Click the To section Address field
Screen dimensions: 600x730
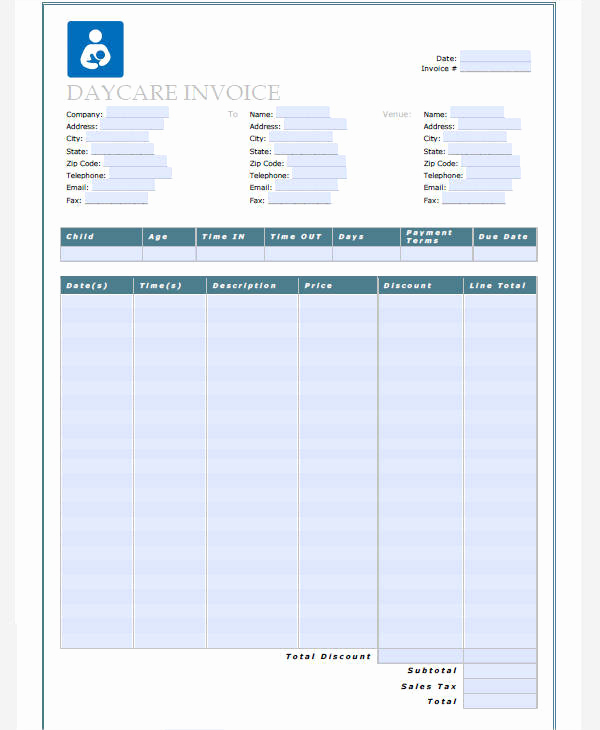pyautogui.click(x=315, y=124)
